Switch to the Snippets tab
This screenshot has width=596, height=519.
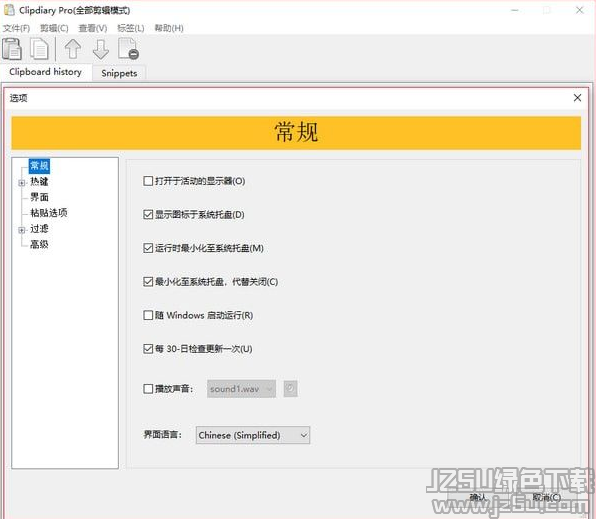coord(119,73)
